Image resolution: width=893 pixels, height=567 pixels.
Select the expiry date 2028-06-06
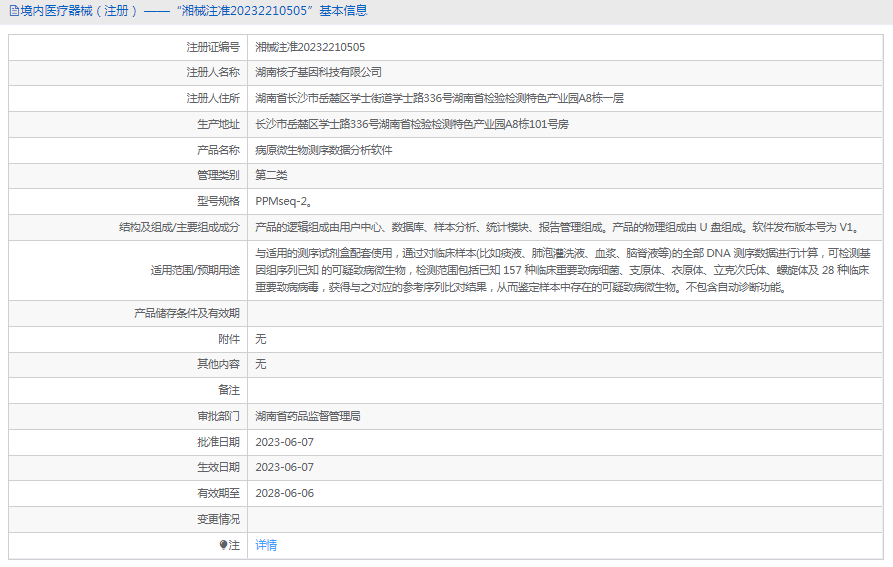point(284,494)
